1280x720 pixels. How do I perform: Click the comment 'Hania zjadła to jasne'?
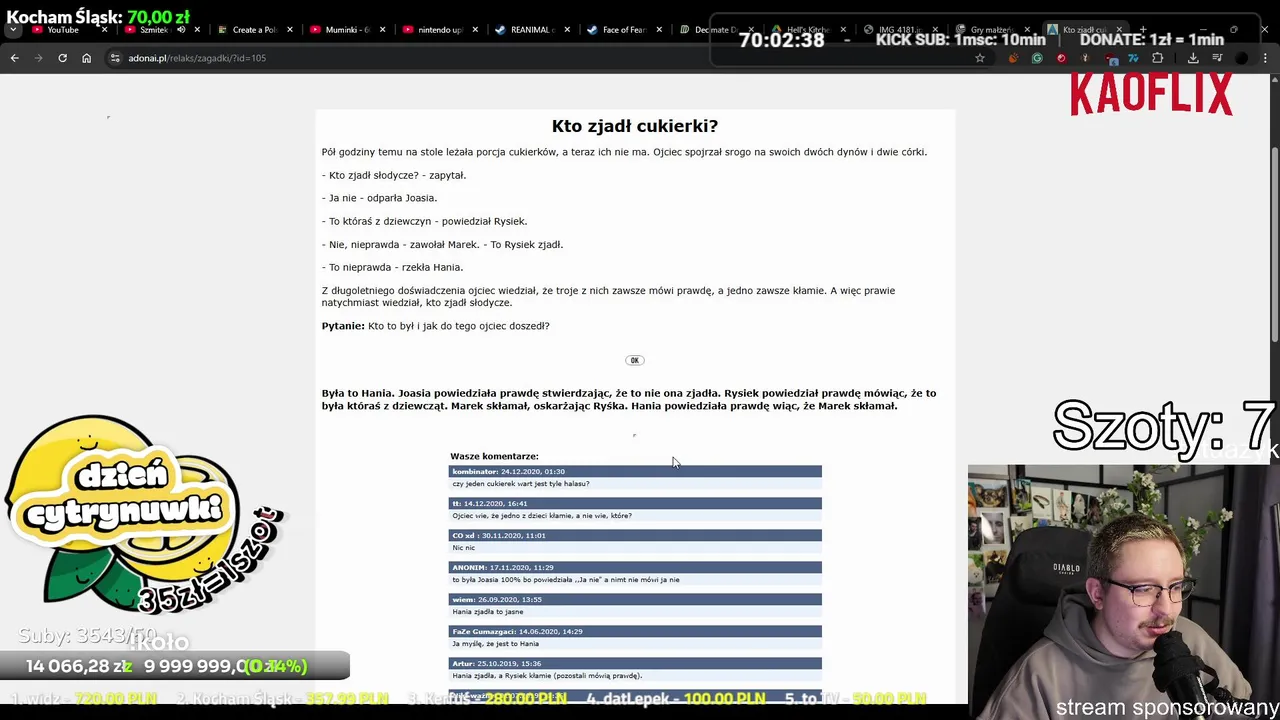[488, 612]
